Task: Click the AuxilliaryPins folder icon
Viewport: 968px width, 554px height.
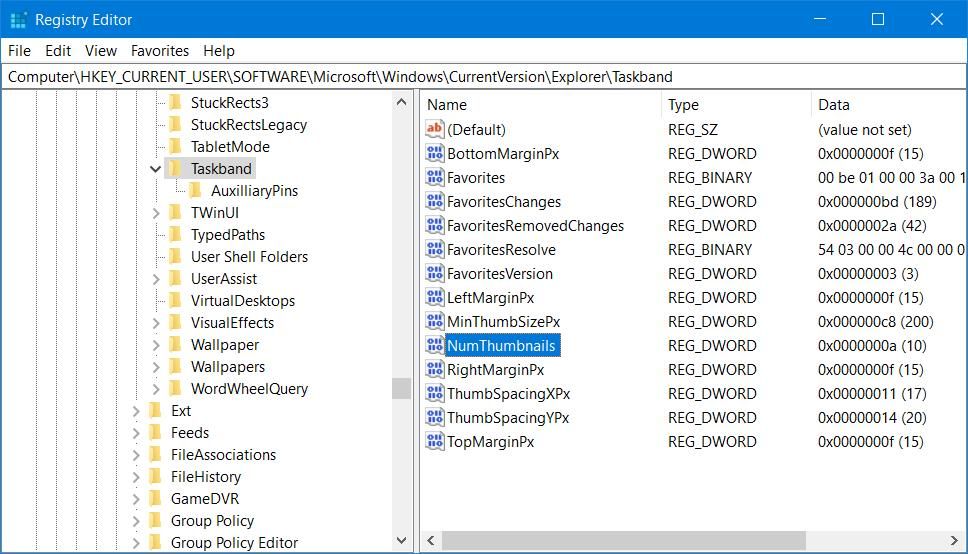Action: point(196,190)
